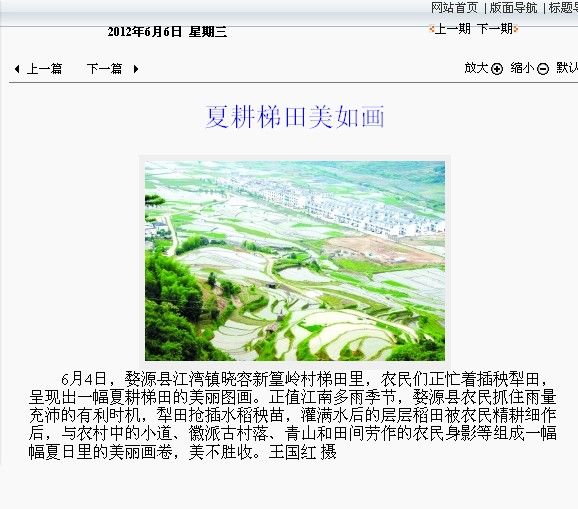The width and height of the screenshot is (578, 509).
Task: Click the orange arrow after 下一期
Action: [516, 28]
